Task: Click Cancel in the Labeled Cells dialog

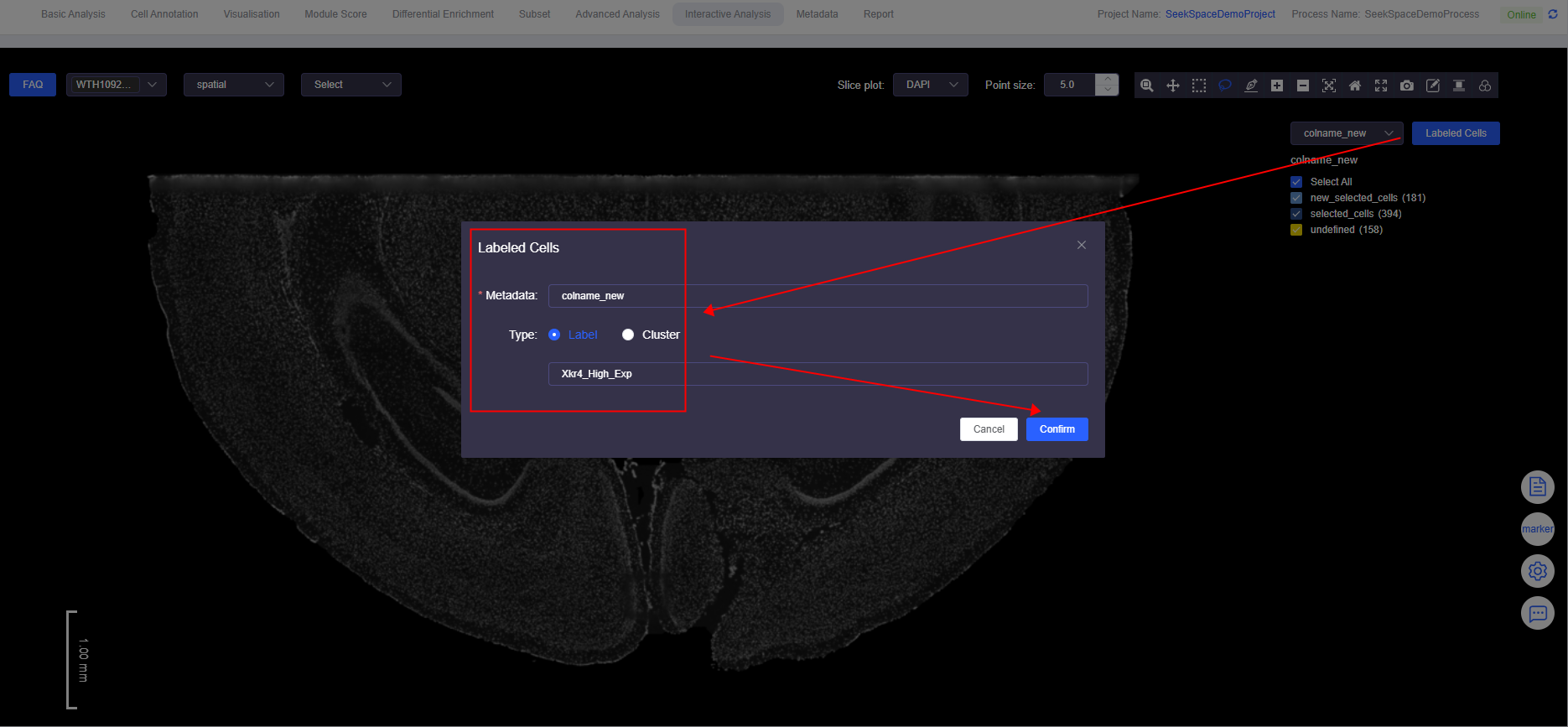Action: [989, 429]
